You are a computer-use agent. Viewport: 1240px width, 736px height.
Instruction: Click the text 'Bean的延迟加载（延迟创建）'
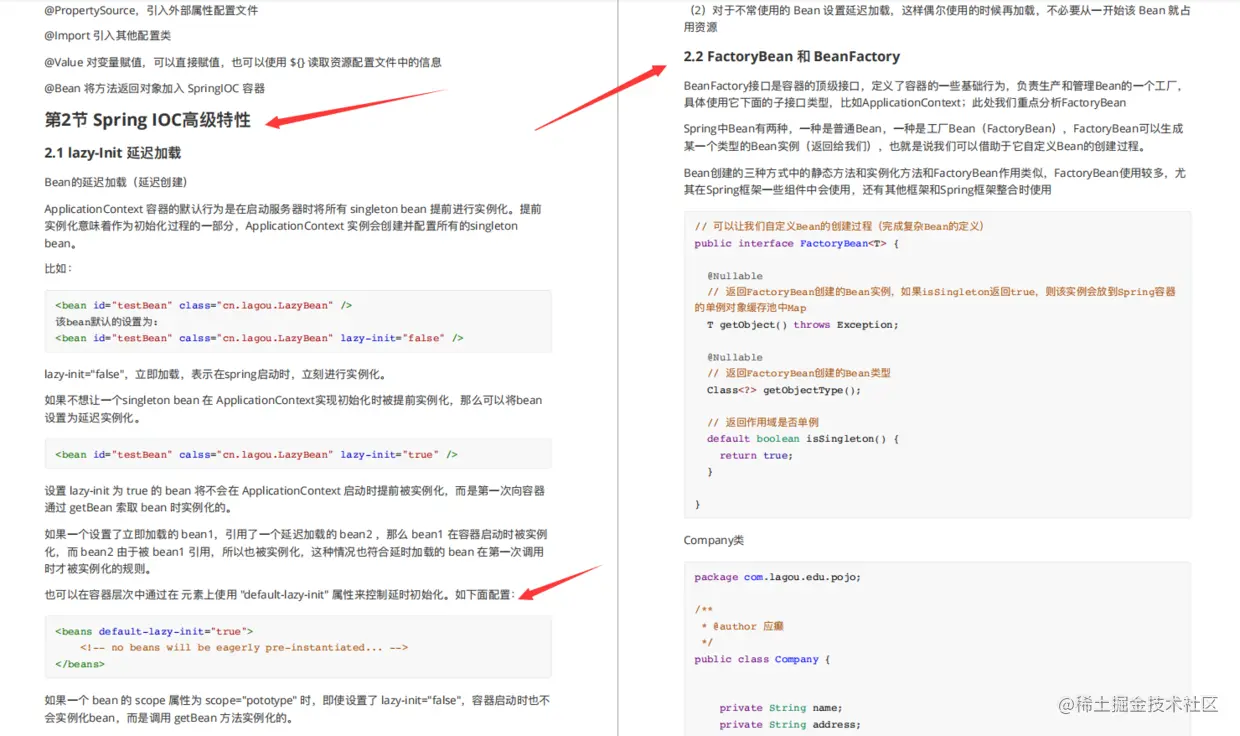[x=116, y=182]
